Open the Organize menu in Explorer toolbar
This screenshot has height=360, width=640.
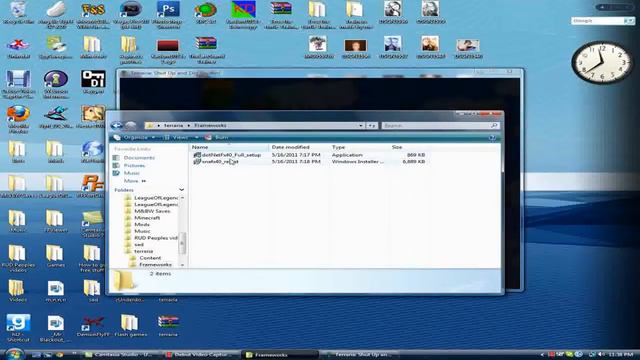134,138
